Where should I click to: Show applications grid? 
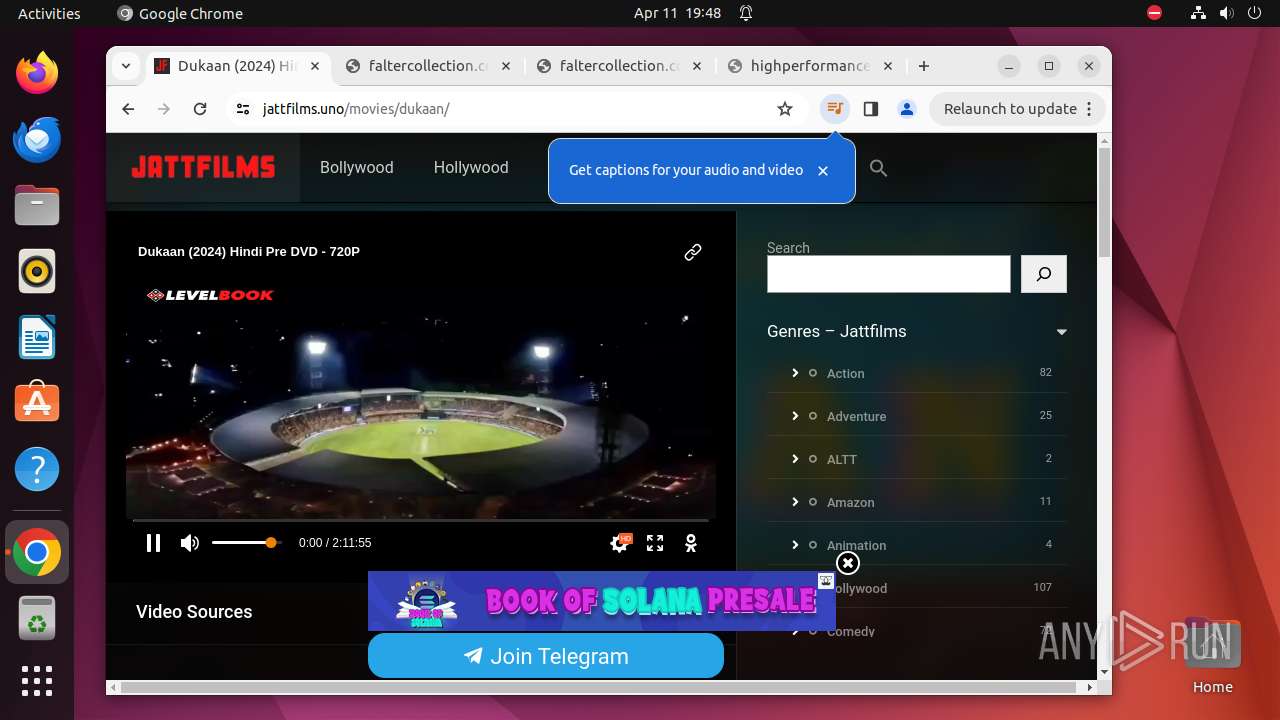pyautogui.click(x=37, y=681)
